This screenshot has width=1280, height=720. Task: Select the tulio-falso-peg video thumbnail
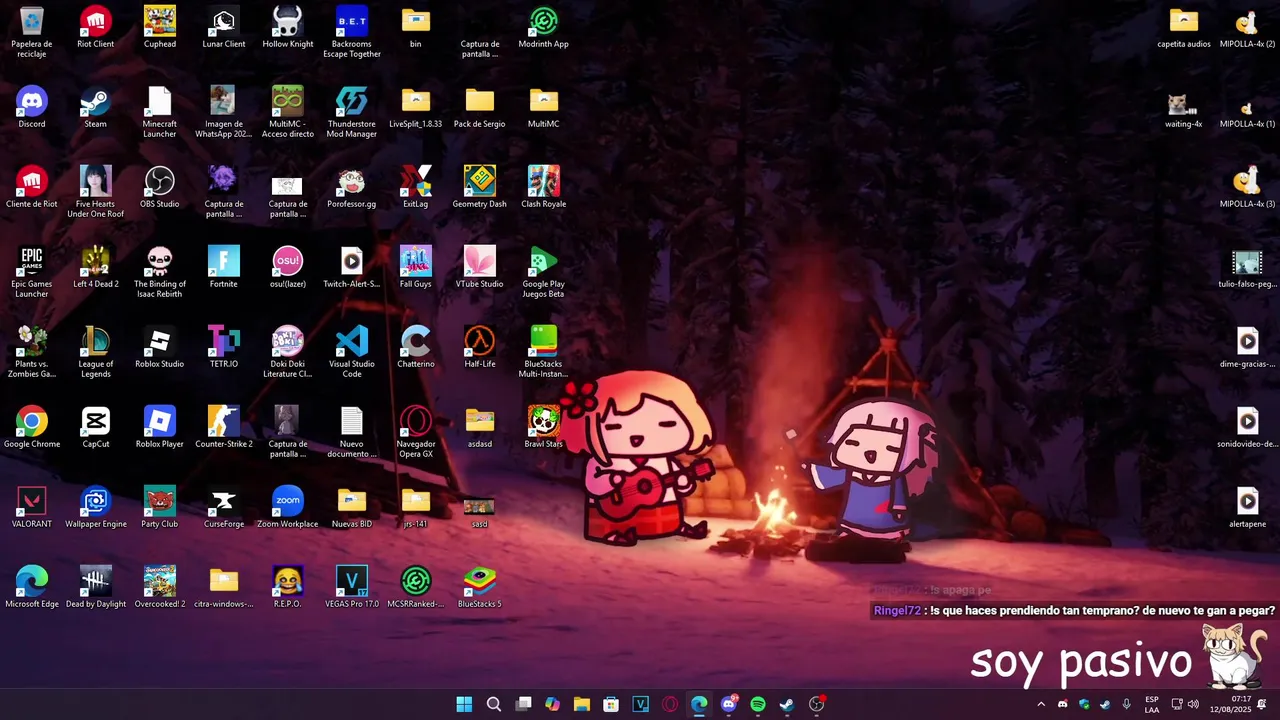[1247, 267]
